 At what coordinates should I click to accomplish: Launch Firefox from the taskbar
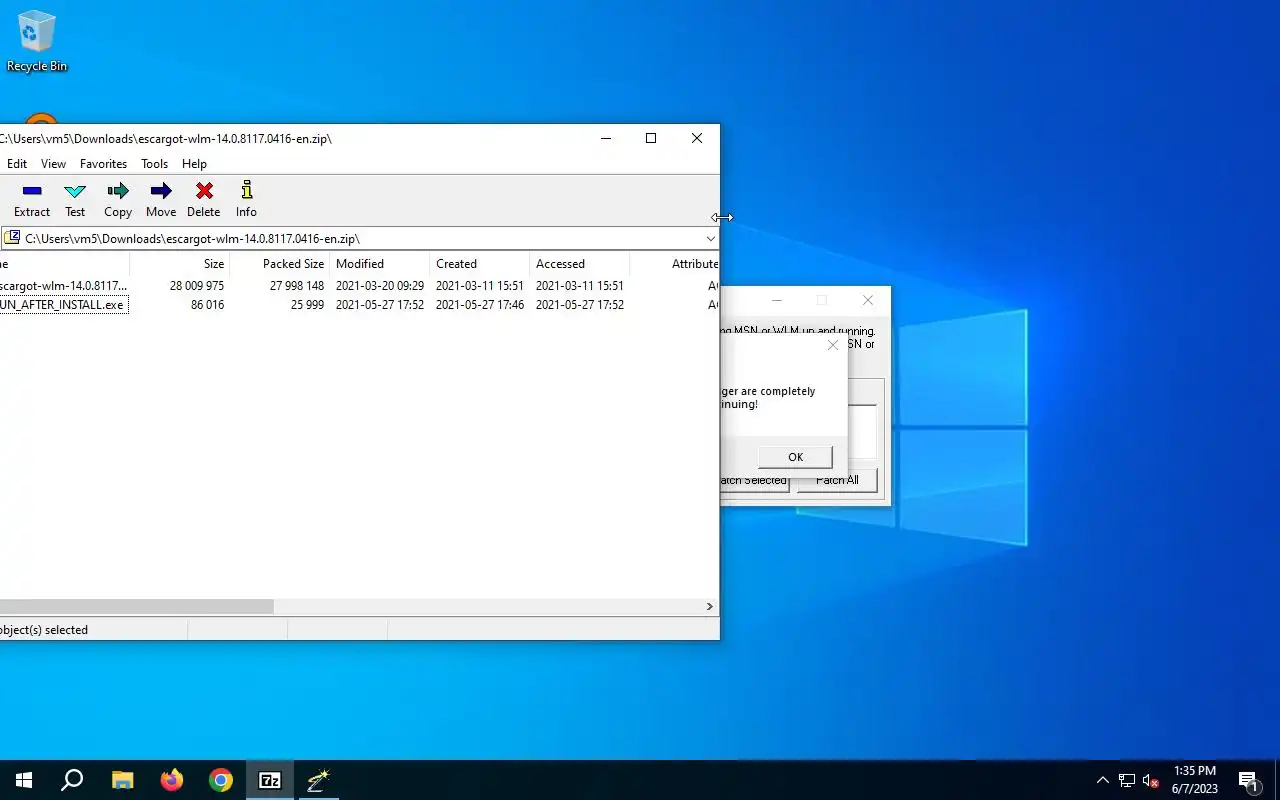tap(172, 780)
